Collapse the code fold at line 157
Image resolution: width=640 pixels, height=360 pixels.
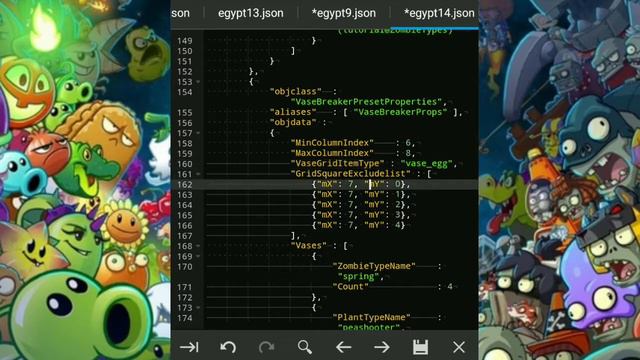click(198, 133)
